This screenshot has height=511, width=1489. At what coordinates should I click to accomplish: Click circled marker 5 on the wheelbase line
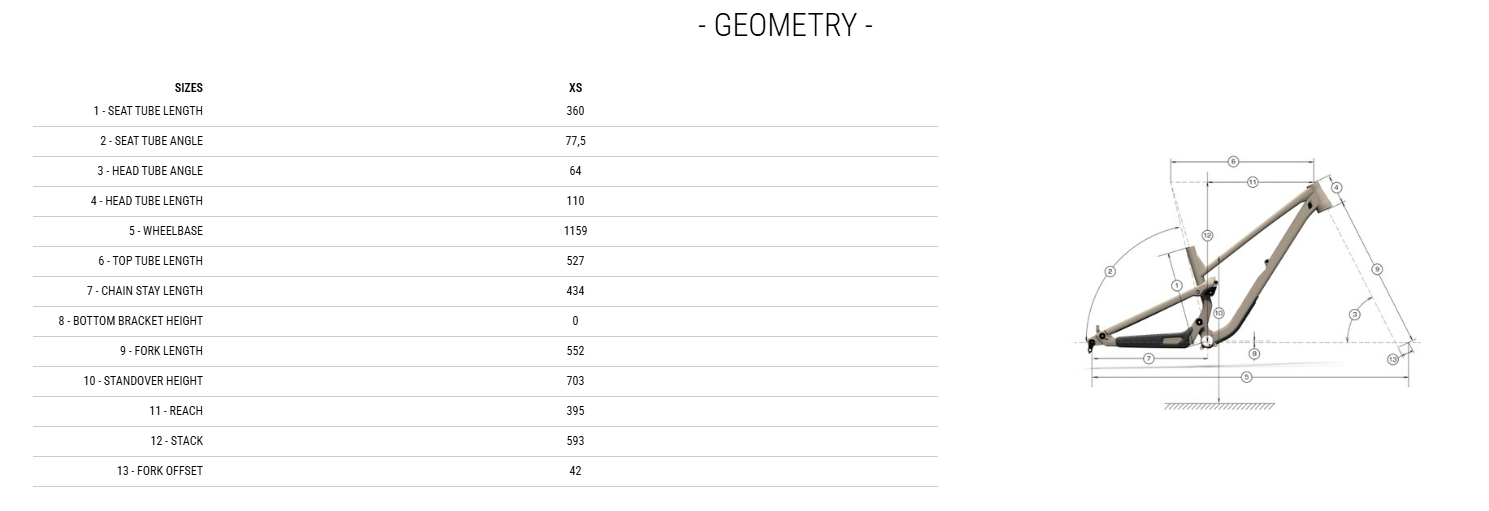tap(1246, 377)
